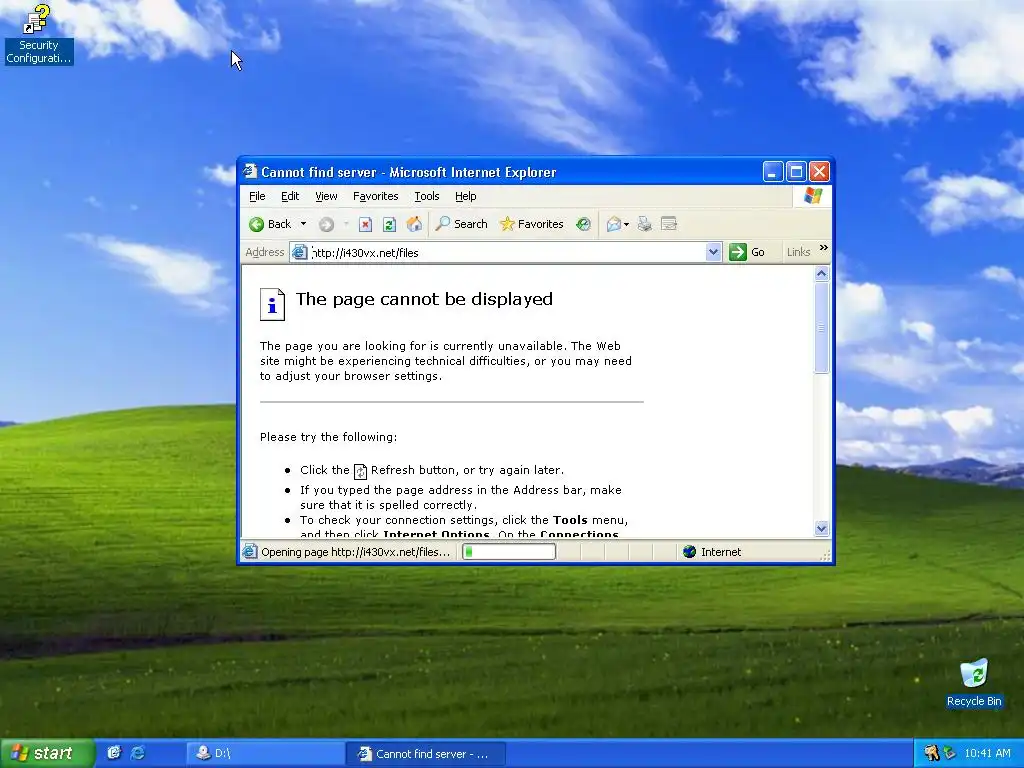The height and width of the screenshot is (768, 1024).
Task: Click the Print toolbar icon
Action: click(x=645, y=225)
